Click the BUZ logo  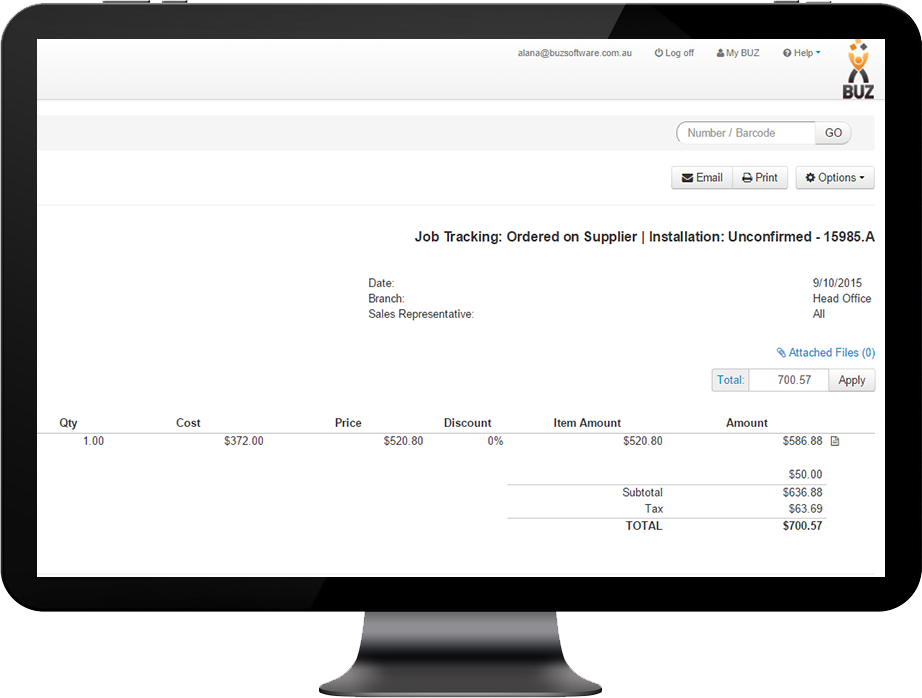click(857, 70)
